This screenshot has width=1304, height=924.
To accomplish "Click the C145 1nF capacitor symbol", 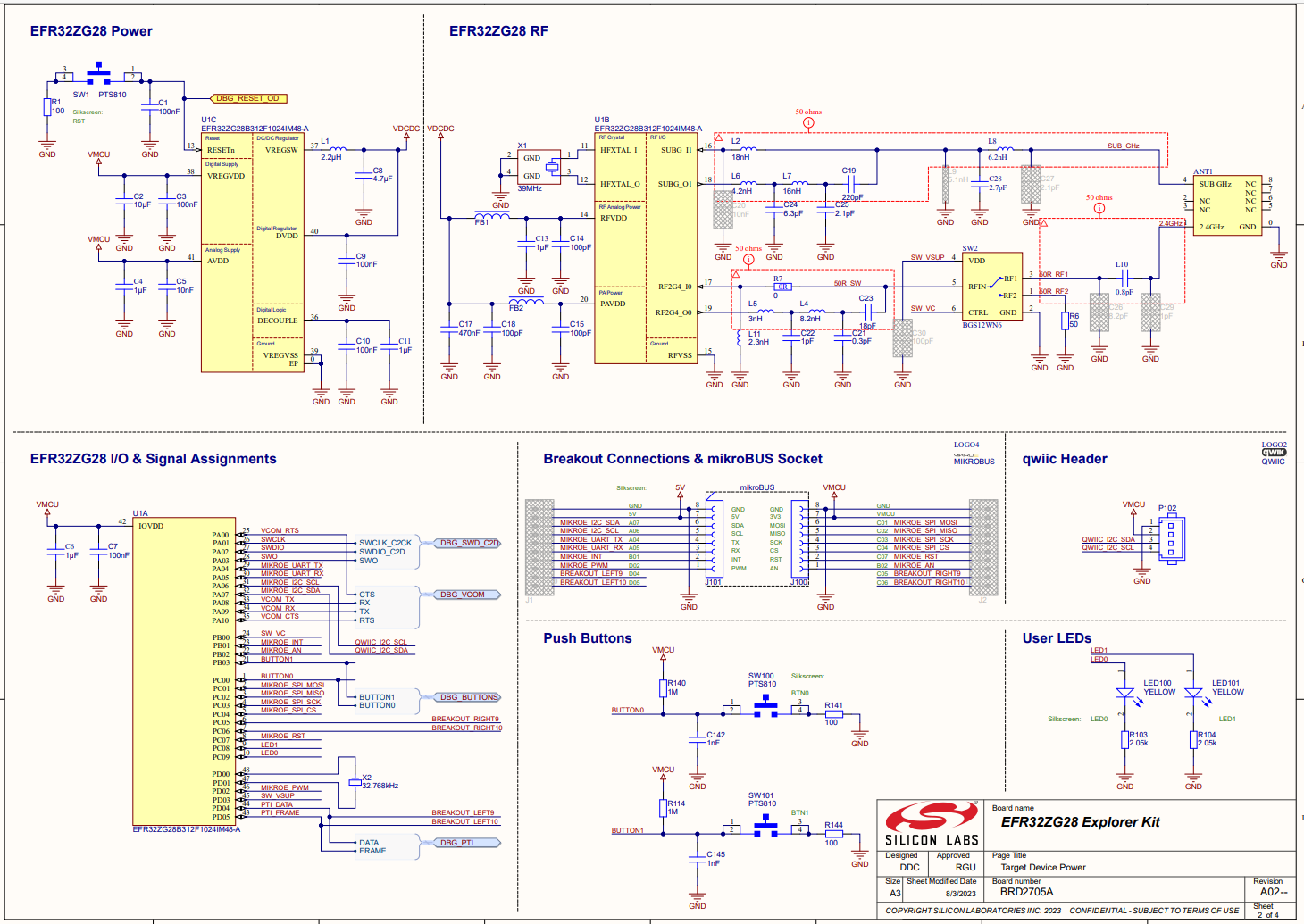I will click(x=698, y=859).
